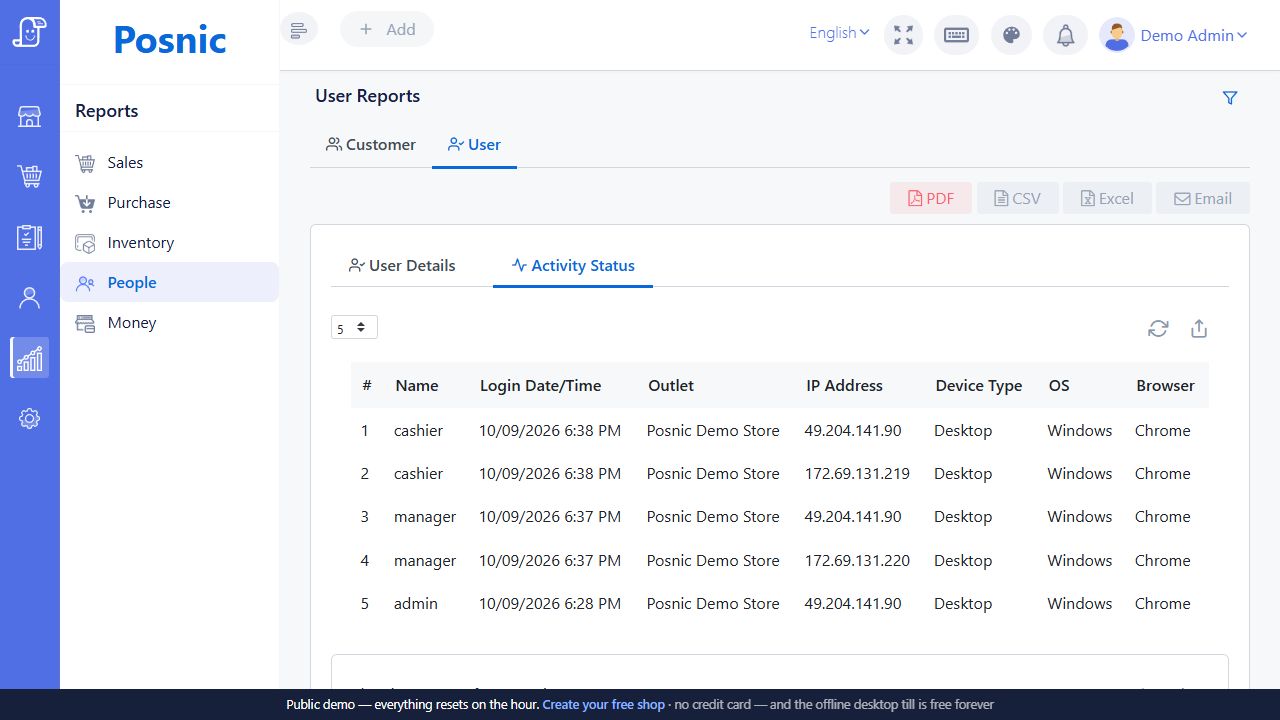
Task: Toggle the sidebar menu collapse icon
Action: point(299,30)
